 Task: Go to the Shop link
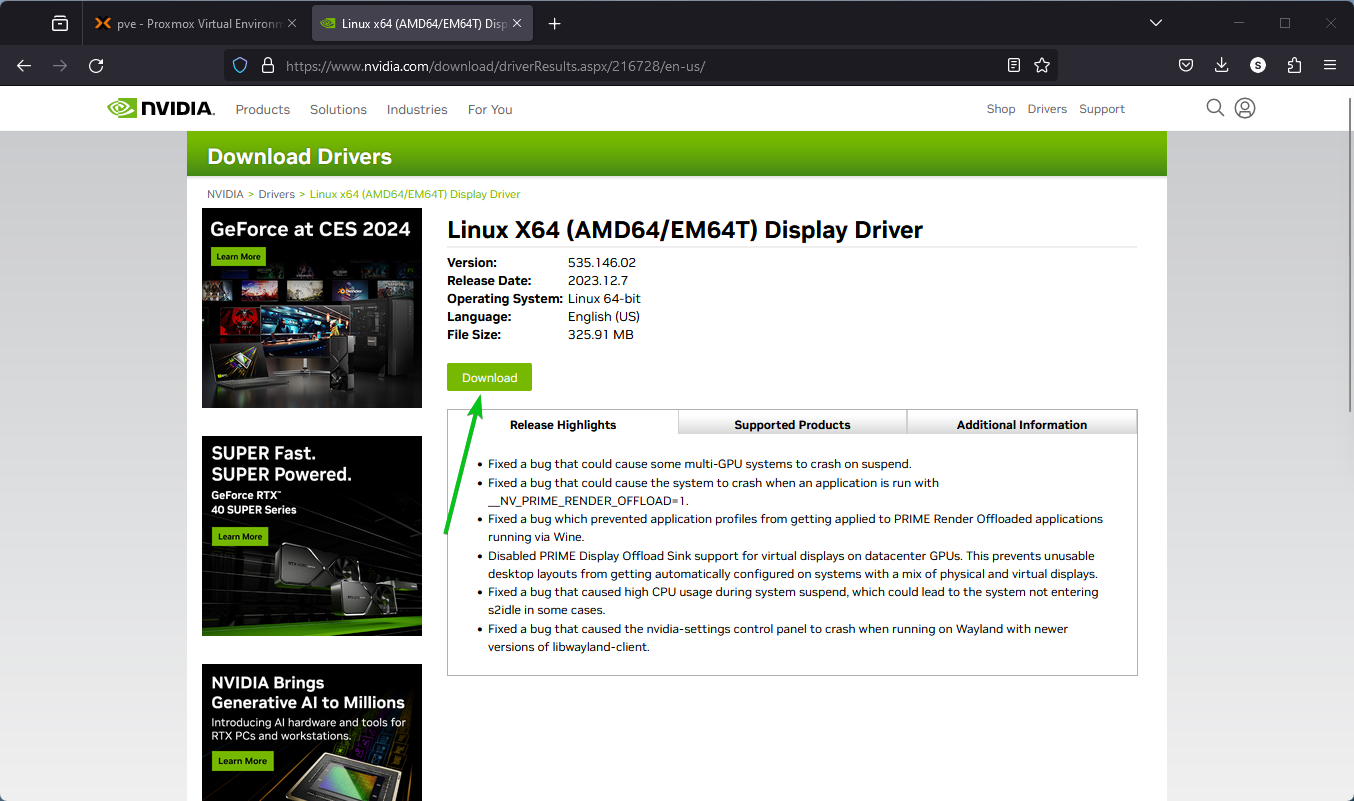(x=1001, y=109)
